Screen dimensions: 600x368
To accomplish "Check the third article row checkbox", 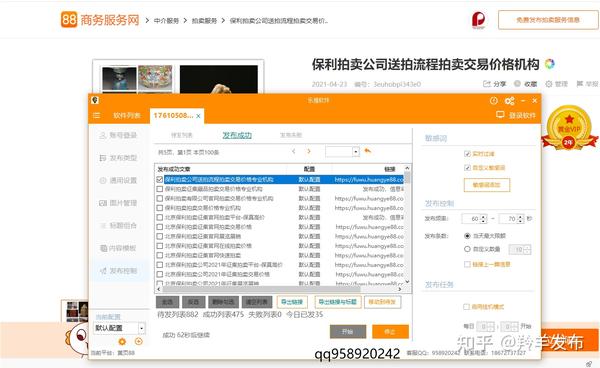I will [x=160, y=198].
